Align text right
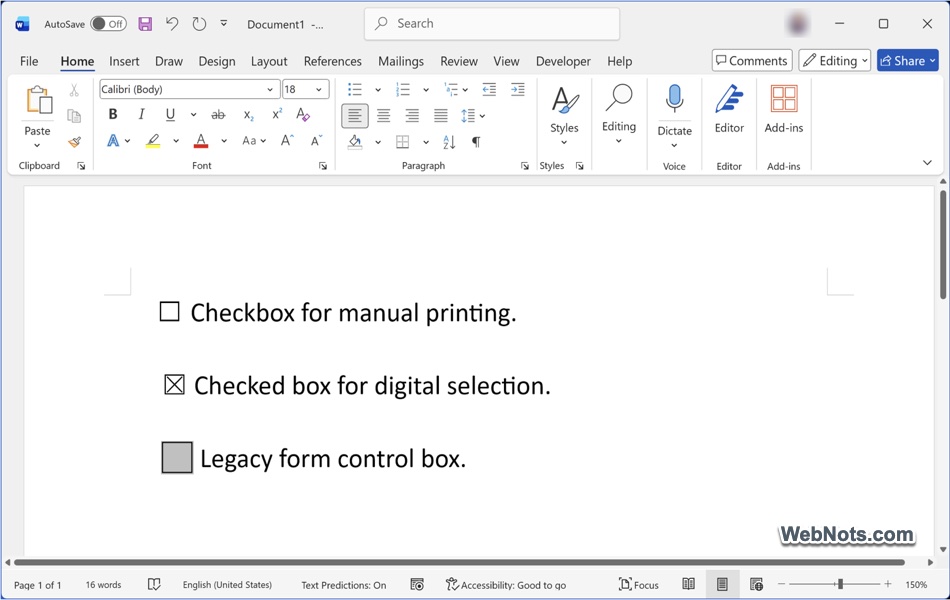950x600 pixels. click(x=412, y=116)
